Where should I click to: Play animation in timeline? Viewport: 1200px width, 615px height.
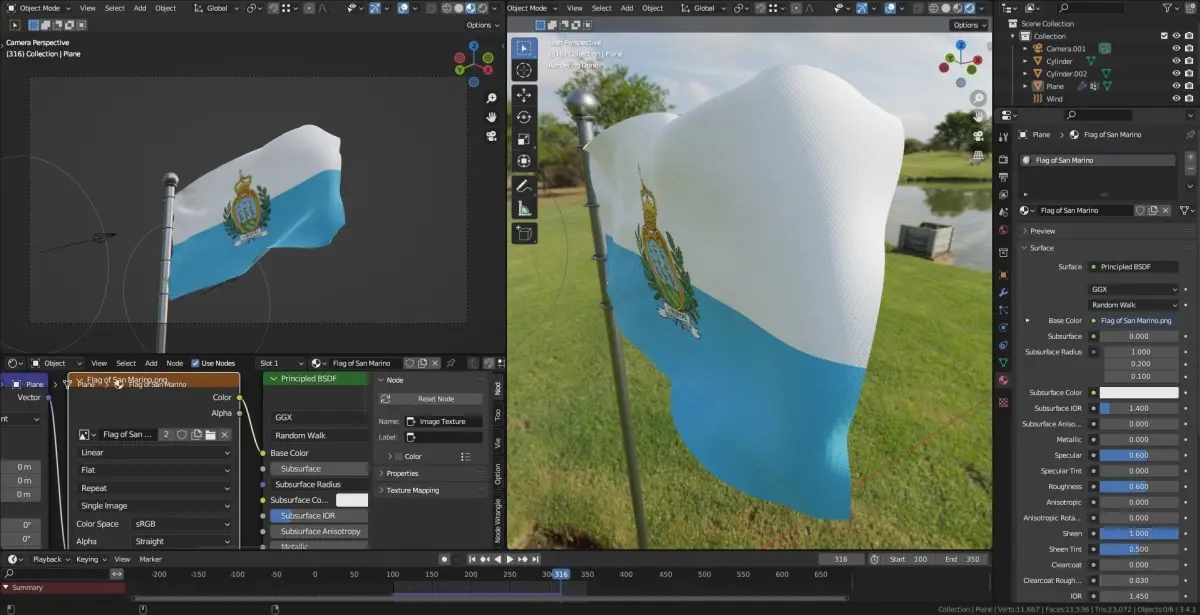[510, 559]
